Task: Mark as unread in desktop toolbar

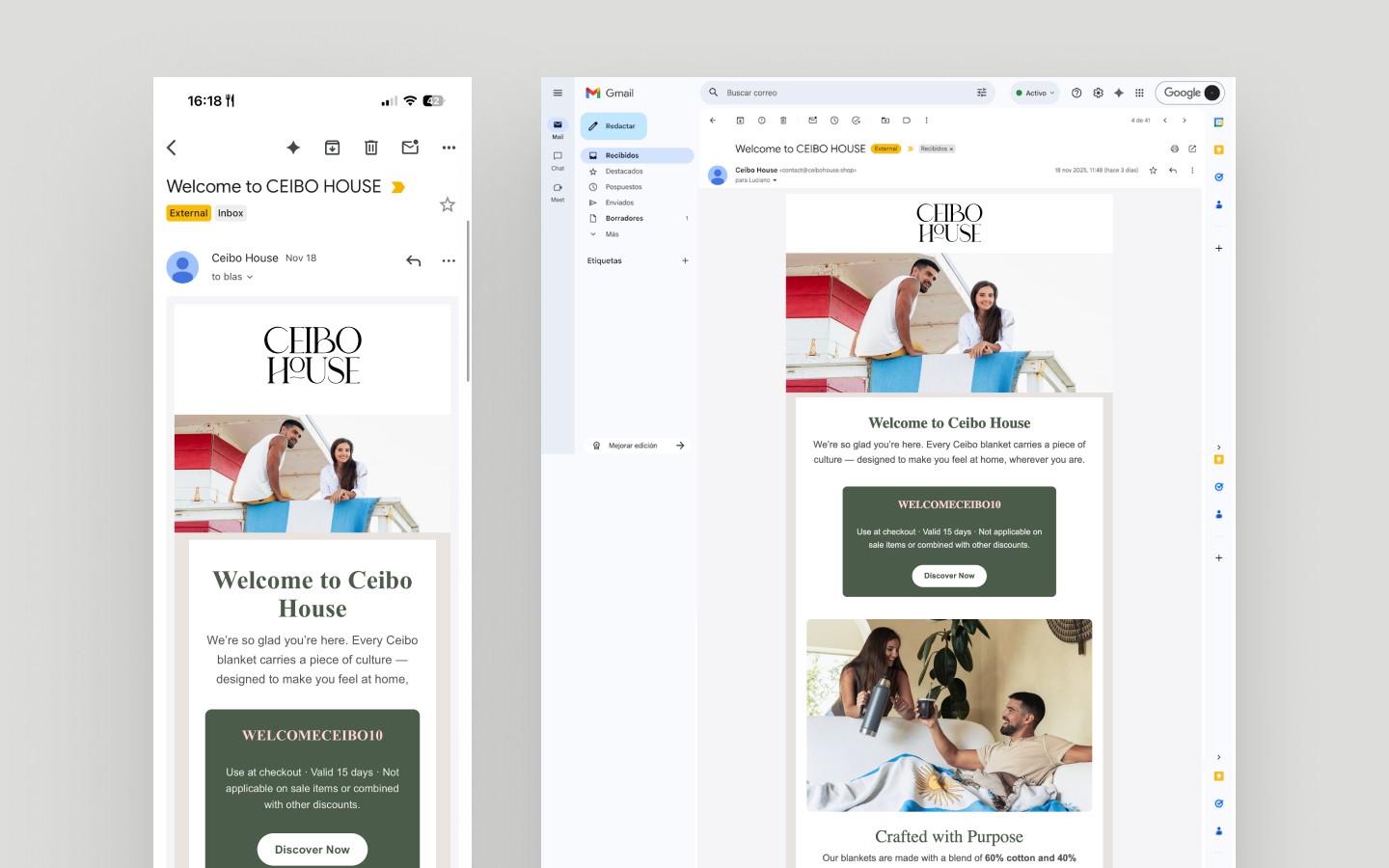Action: pos(812,121)
